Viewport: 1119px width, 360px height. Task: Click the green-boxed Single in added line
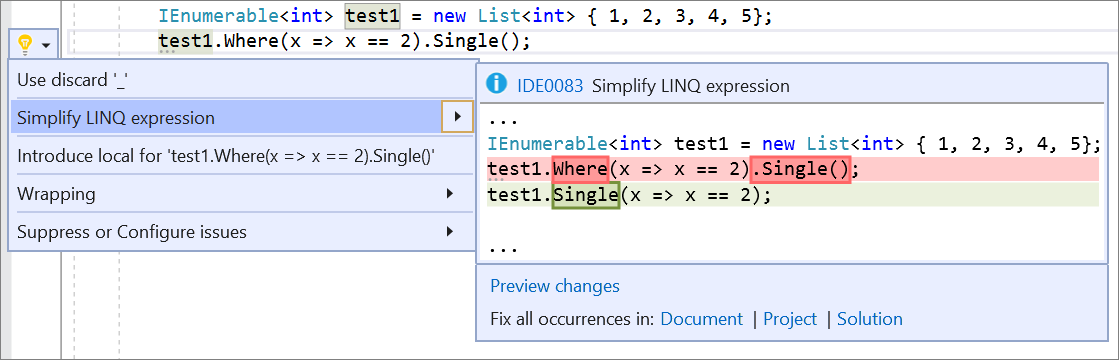(x=585, y=195)
